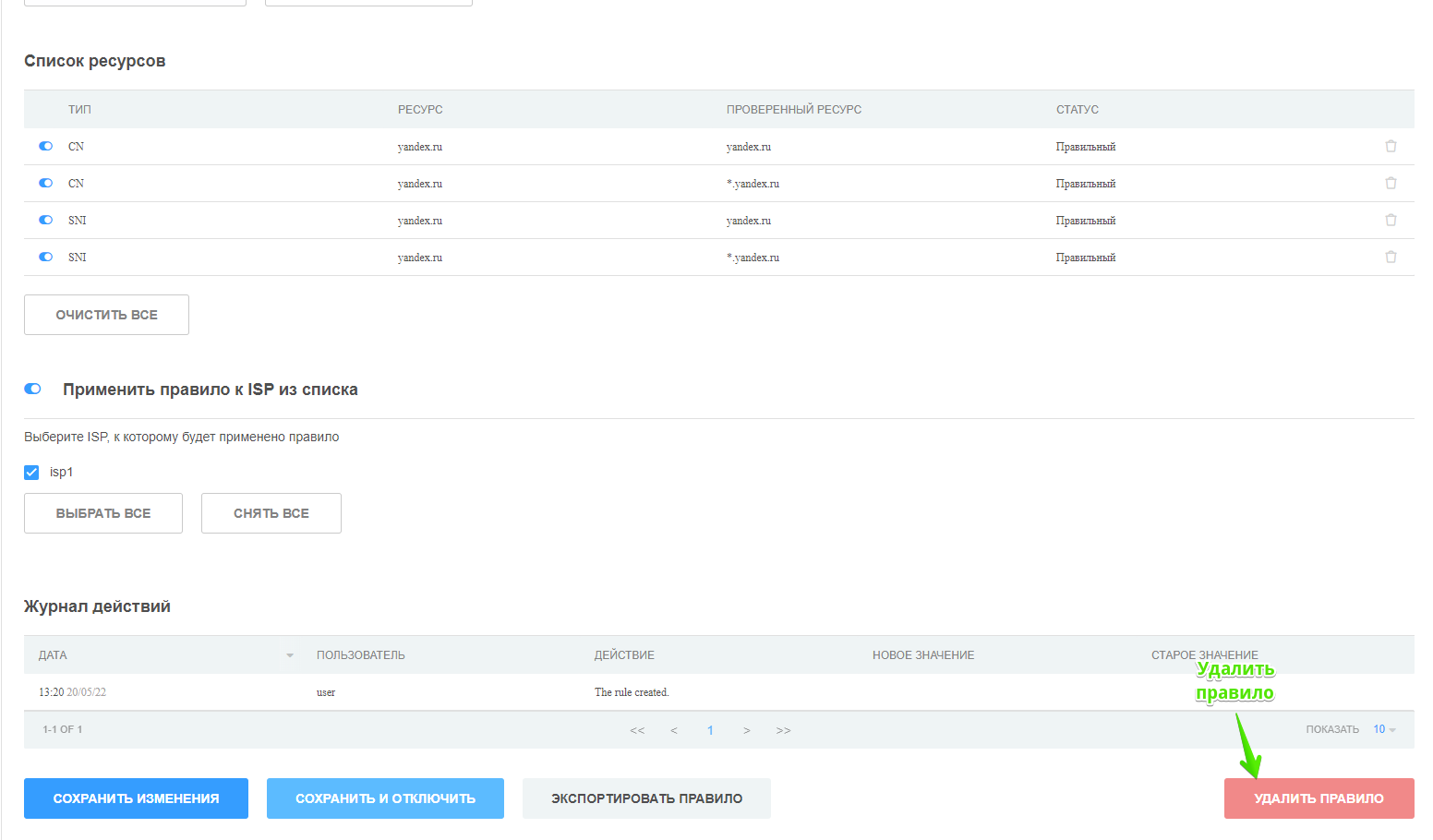Toggle the first CN yandex.ru resource switch
Image resolution: width=1433 pixels, height=840 pixels.
coord(46,146)
